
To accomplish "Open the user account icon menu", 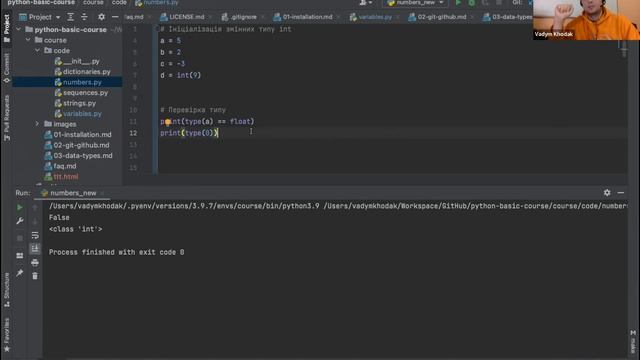I will (x=365, y=3).
